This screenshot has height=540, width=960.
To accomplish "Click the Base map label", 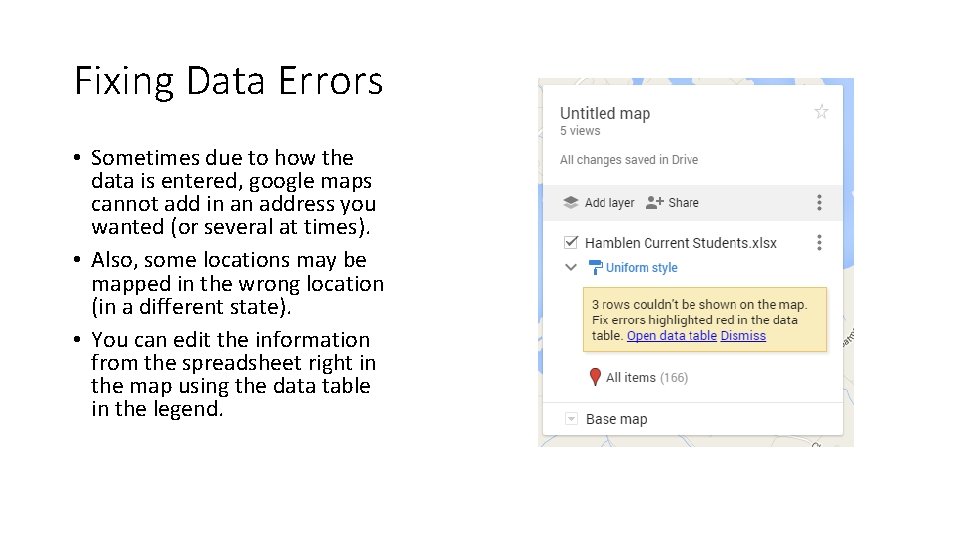I will point(617,419).
